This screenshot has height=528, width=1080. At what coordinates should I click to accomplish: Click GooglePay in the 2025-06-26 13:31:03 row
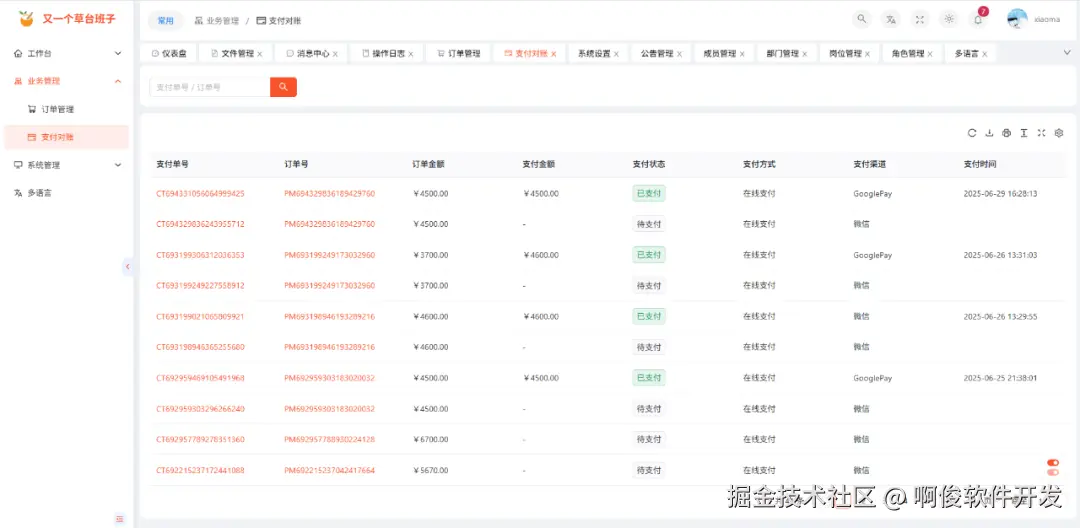[x=873, y=255]
